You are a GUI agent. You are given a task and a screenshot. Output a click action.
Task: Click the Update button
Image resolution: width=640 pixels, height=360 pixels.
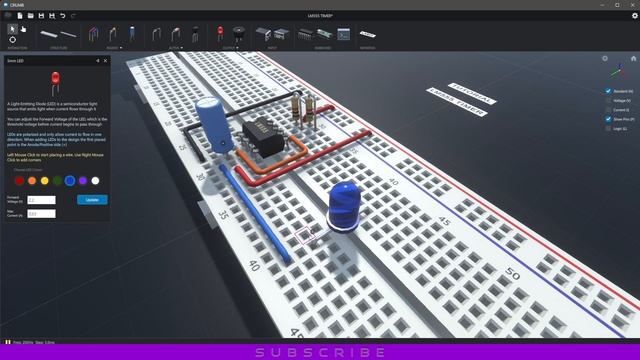point(92,200)
